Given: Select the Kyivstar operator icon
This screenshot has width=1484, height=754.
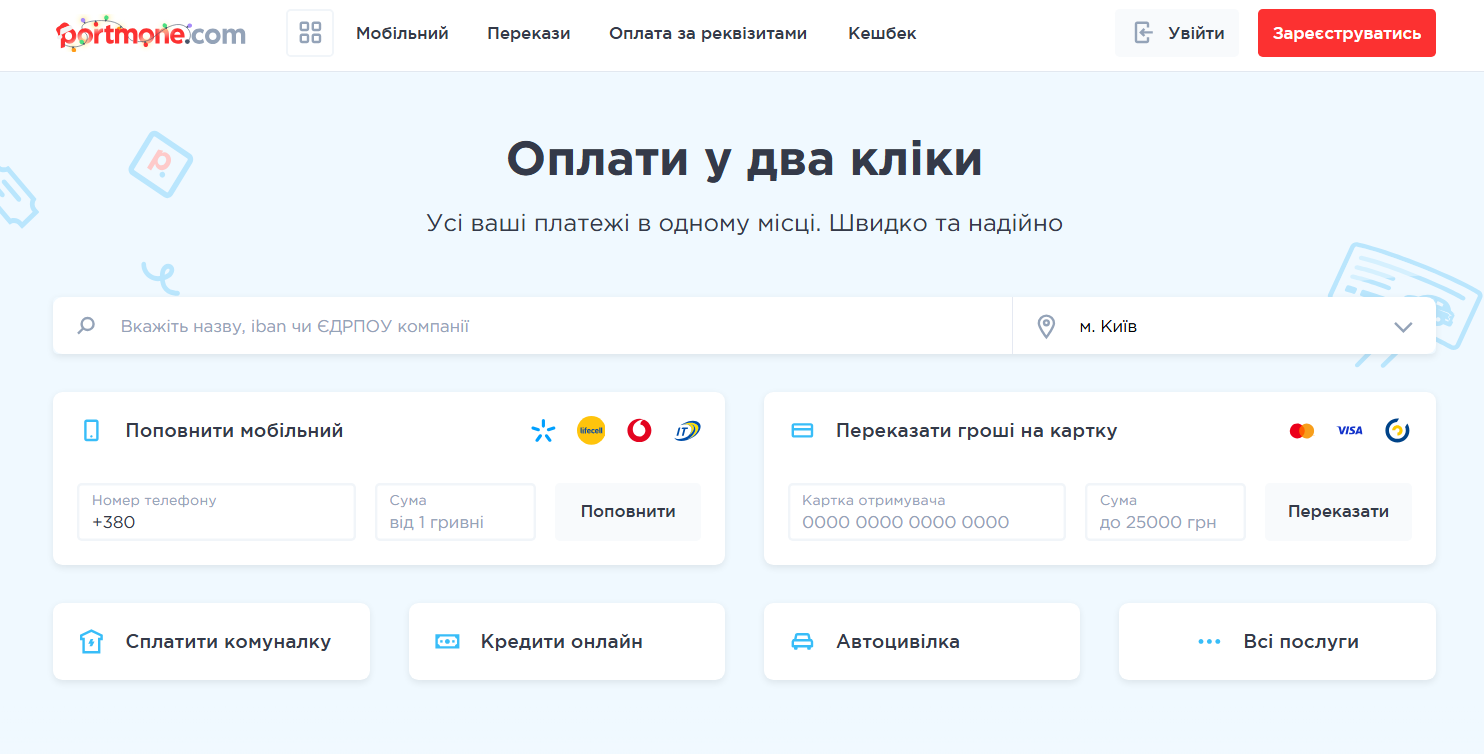Looking at the screenshot, I should pyautogui.click(x=543, y=431).
